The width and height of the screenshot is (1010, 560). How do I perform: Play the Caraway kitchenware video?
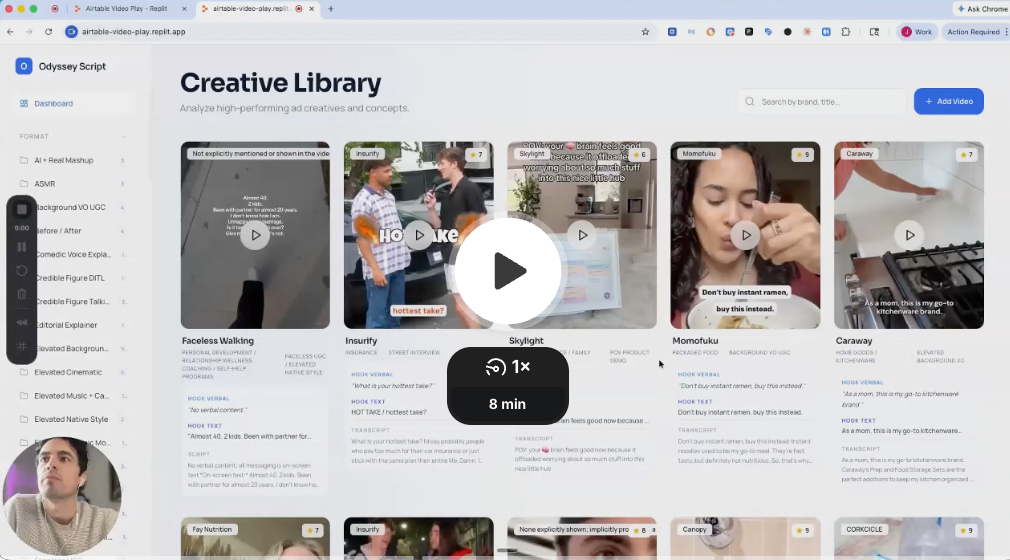909,235
